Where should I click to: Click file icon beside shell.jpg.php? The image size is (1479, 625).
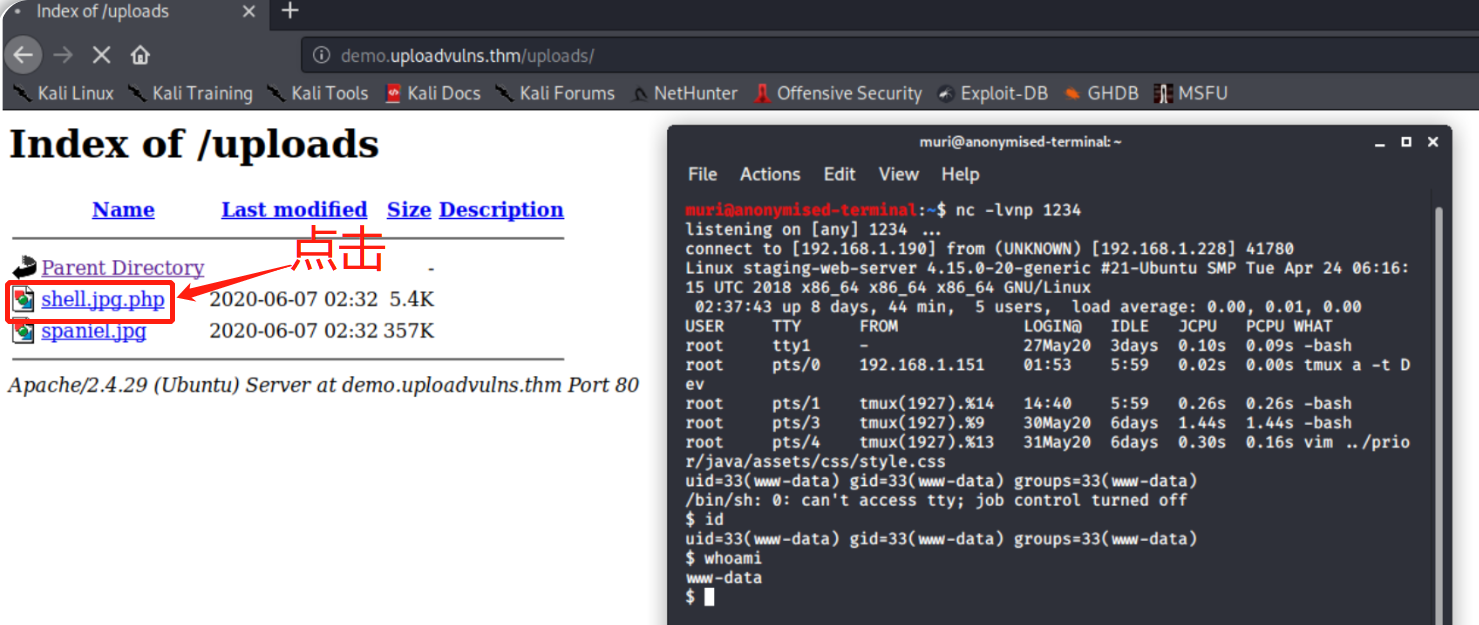click(23, 299)
